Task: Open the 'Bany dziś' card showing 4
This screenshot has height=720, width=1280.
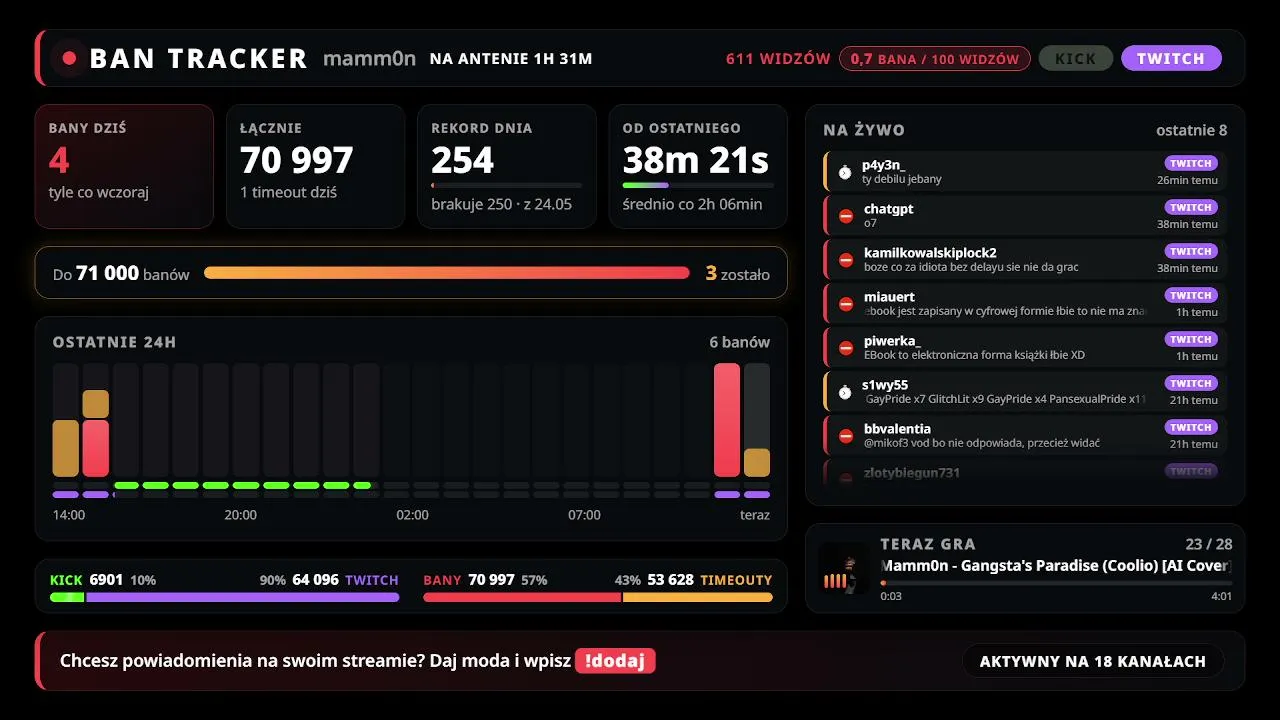Action: (124, 166)
